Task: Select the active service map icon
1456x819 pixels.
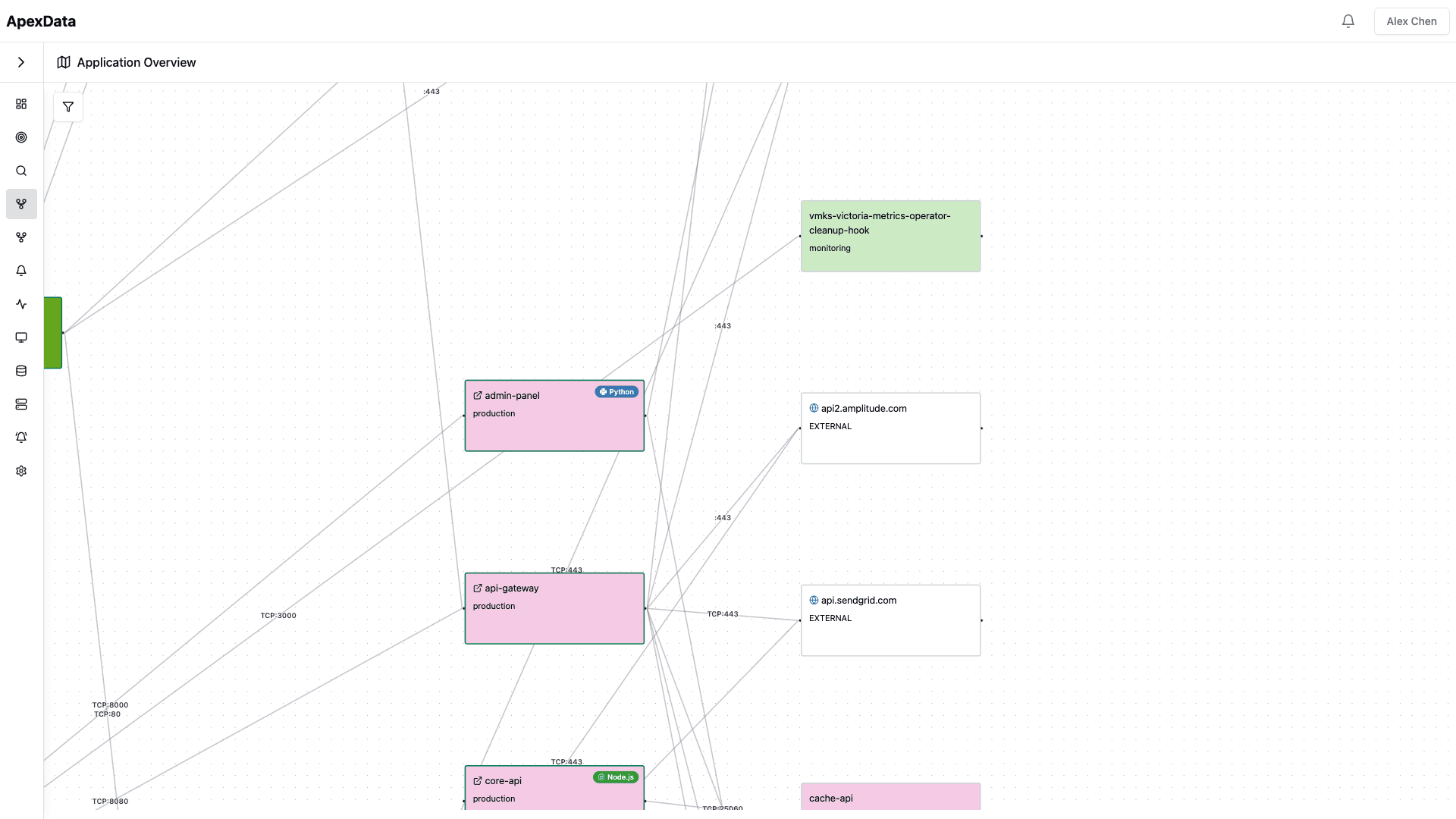Action: coord(21,204)
